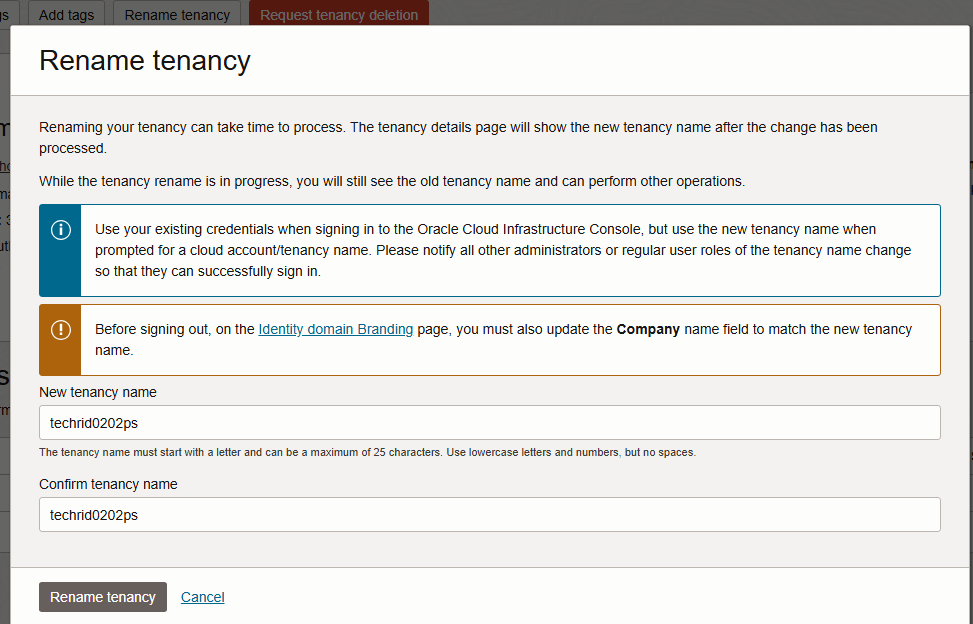Click the orange warning exclamation icon
The height and width of the screenshot is (624, 973).
coord(61,329)
